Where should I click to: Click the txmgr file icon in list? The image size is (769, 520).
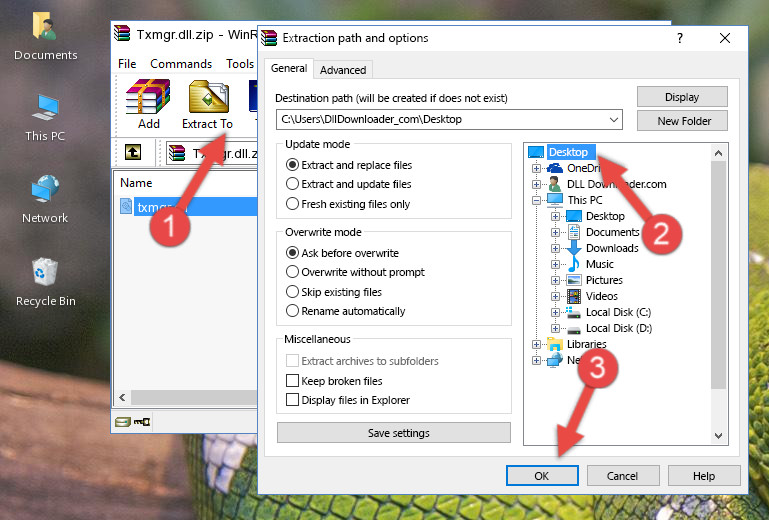click(126, 206)
